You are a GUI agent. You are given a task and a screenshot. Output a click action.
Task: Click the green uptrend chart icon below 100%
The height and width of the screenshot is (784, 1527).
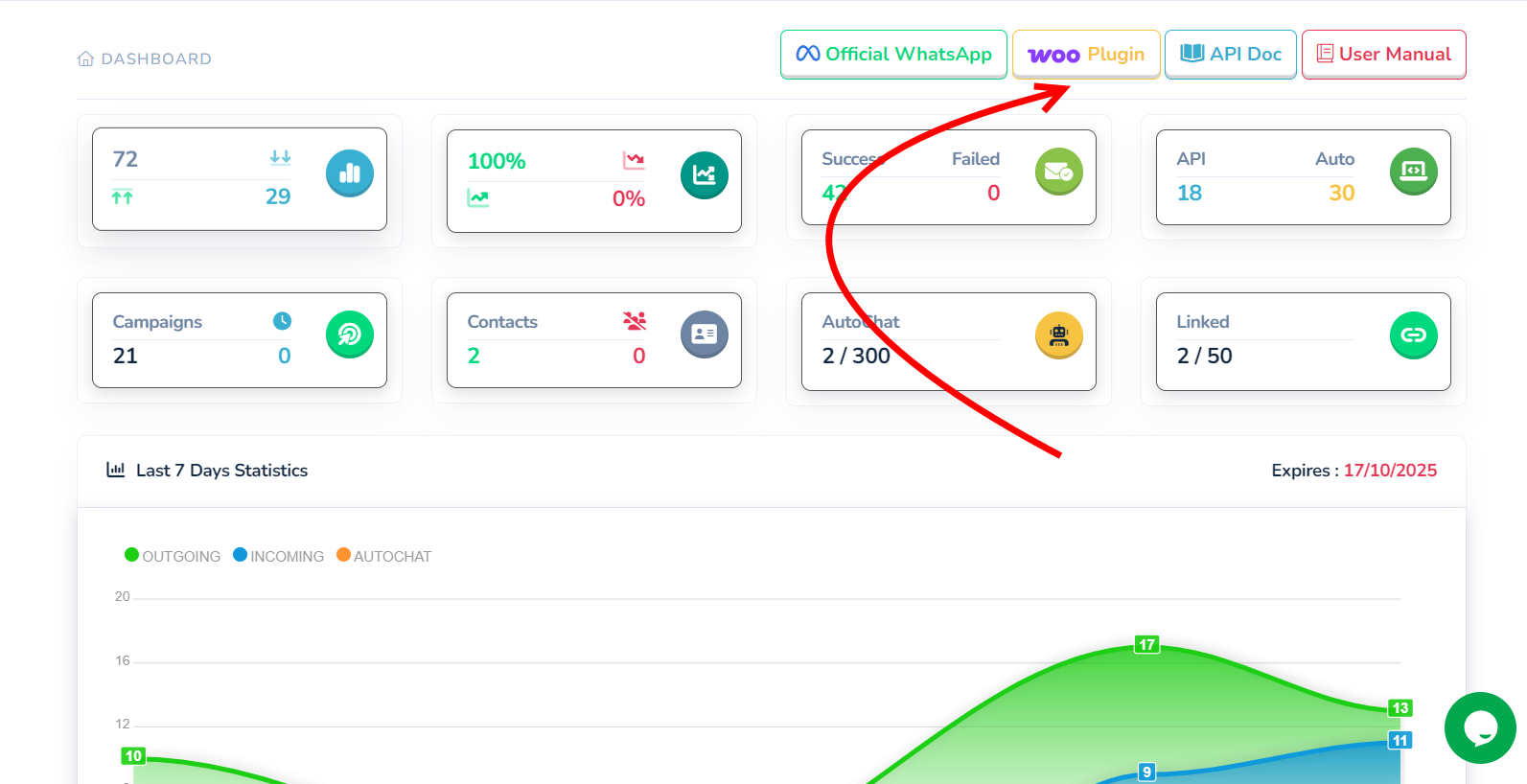(x=478, y=198)
